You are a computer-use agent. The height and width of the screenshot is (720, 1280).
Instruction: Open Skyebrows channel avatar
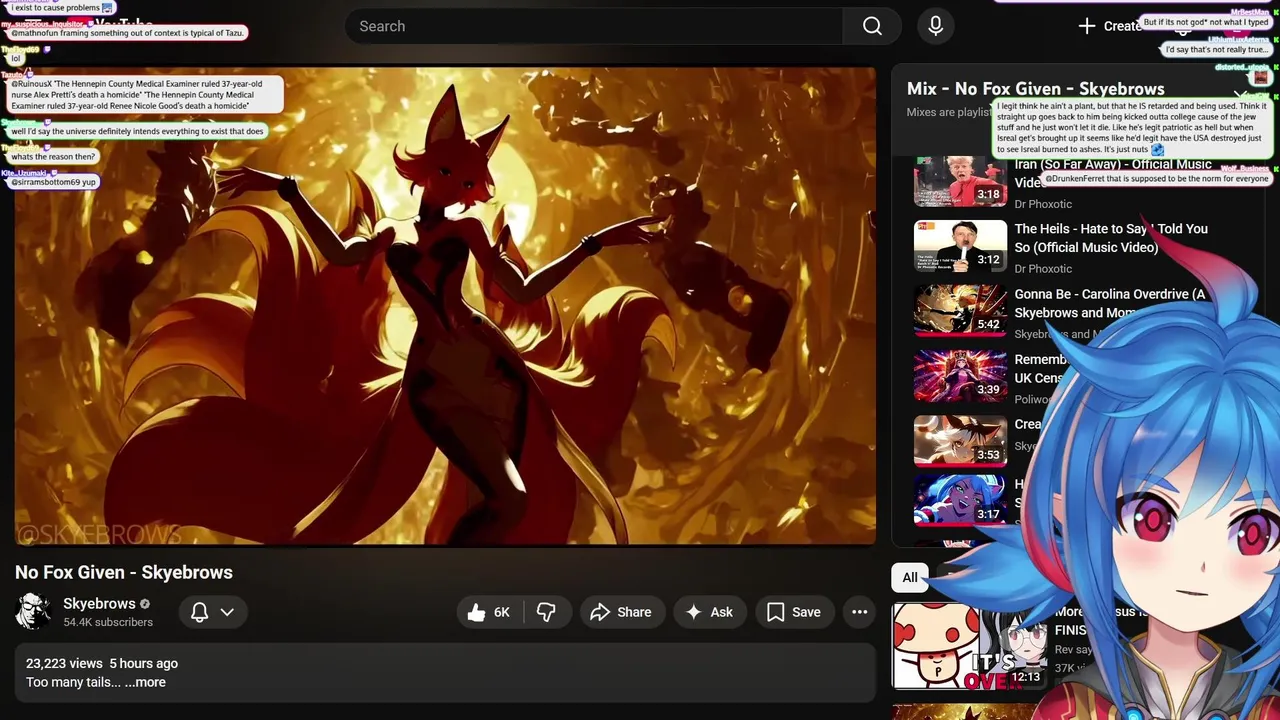pos(34,612)
